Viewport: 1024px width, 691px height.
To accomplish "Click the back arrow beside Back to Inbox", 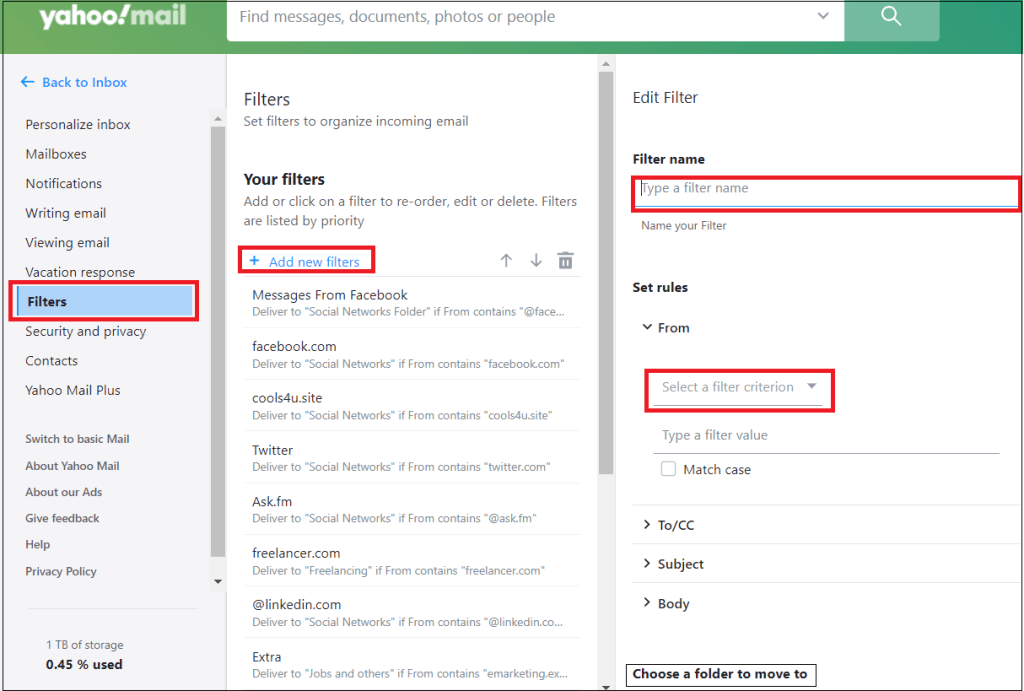I will (27, 82).
